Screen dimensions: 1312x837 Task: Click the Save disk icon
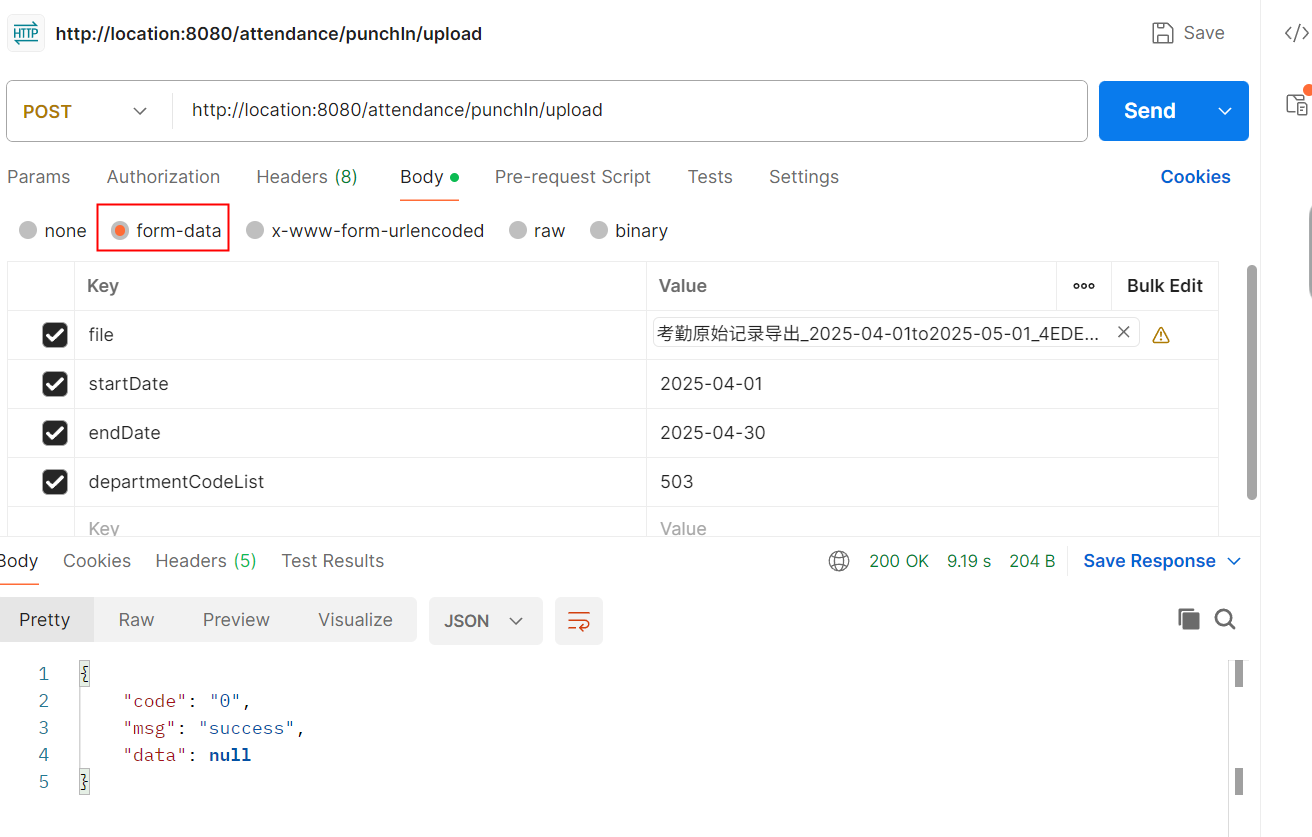coord(1163,33)
